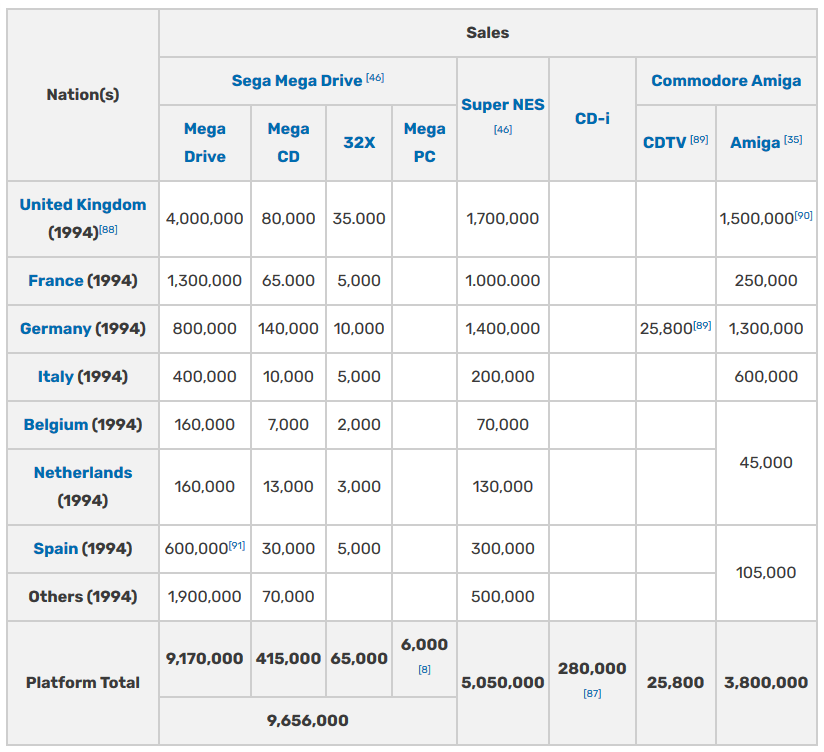Open reference 87 under CD-i total
The height and width of the screenshot is (752, 824).
592,693
